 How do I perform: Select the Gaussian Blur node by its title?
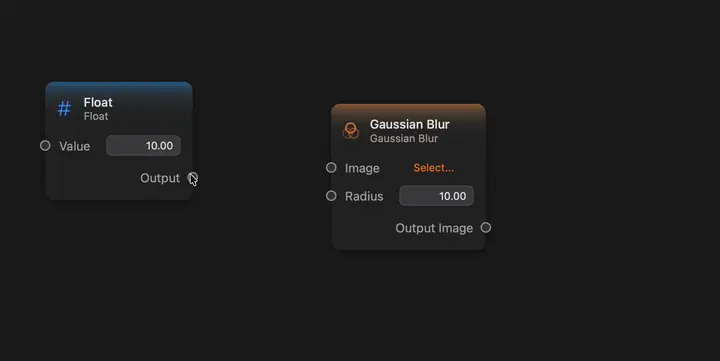point(410,124)
